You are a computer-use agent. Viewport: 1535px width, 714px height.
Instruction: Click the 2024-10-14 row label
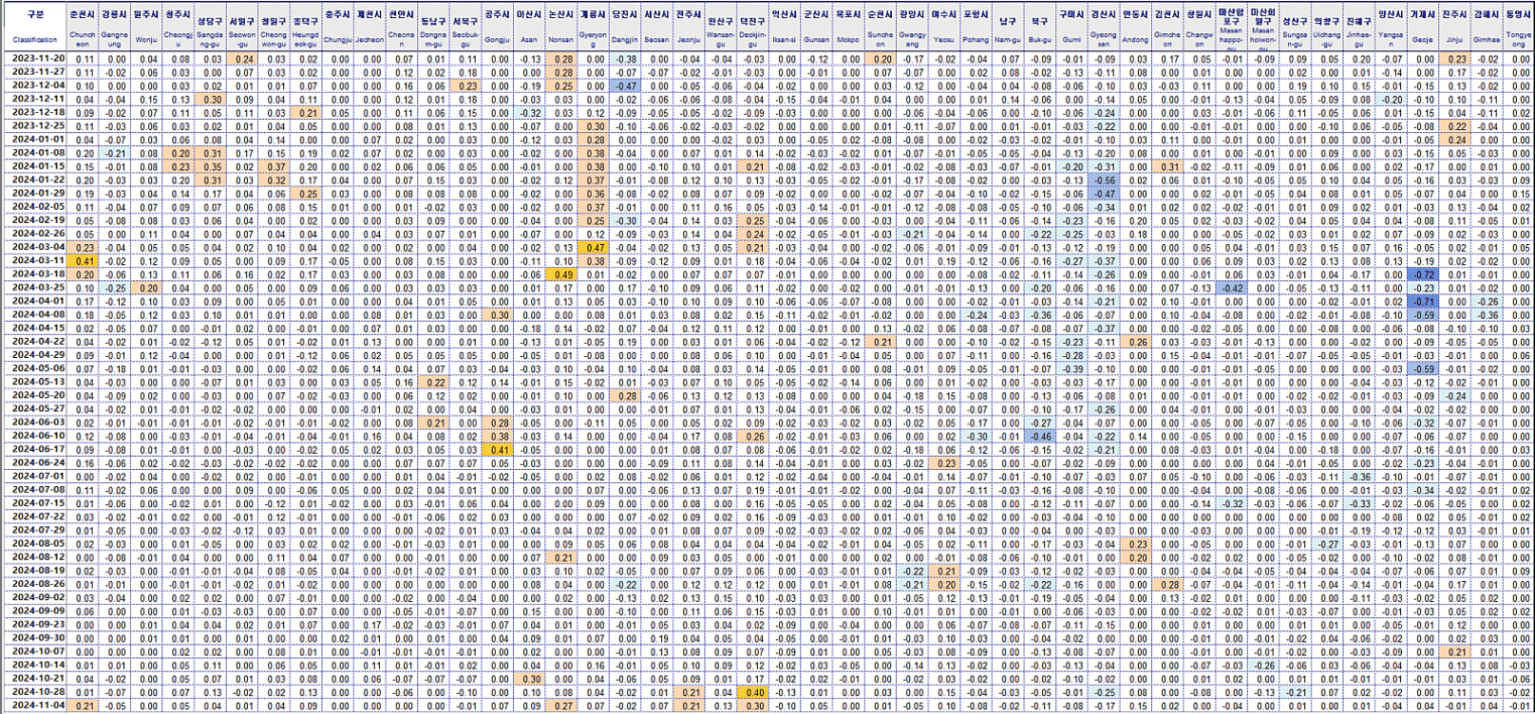pos(34,664)
